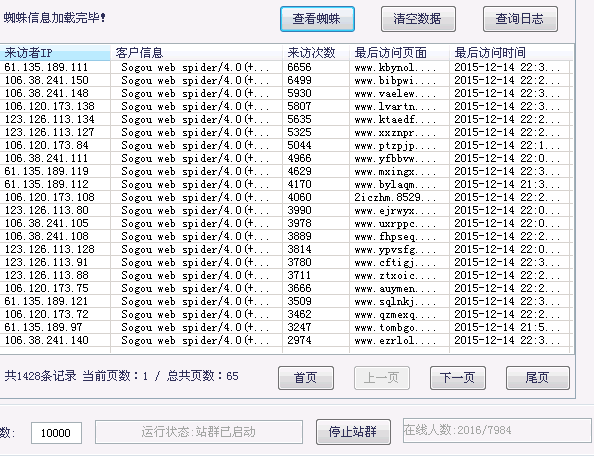Click the 运行状态 status field
Screen dimensions: 594x457
pyautogui.click(x=199, y=432)
